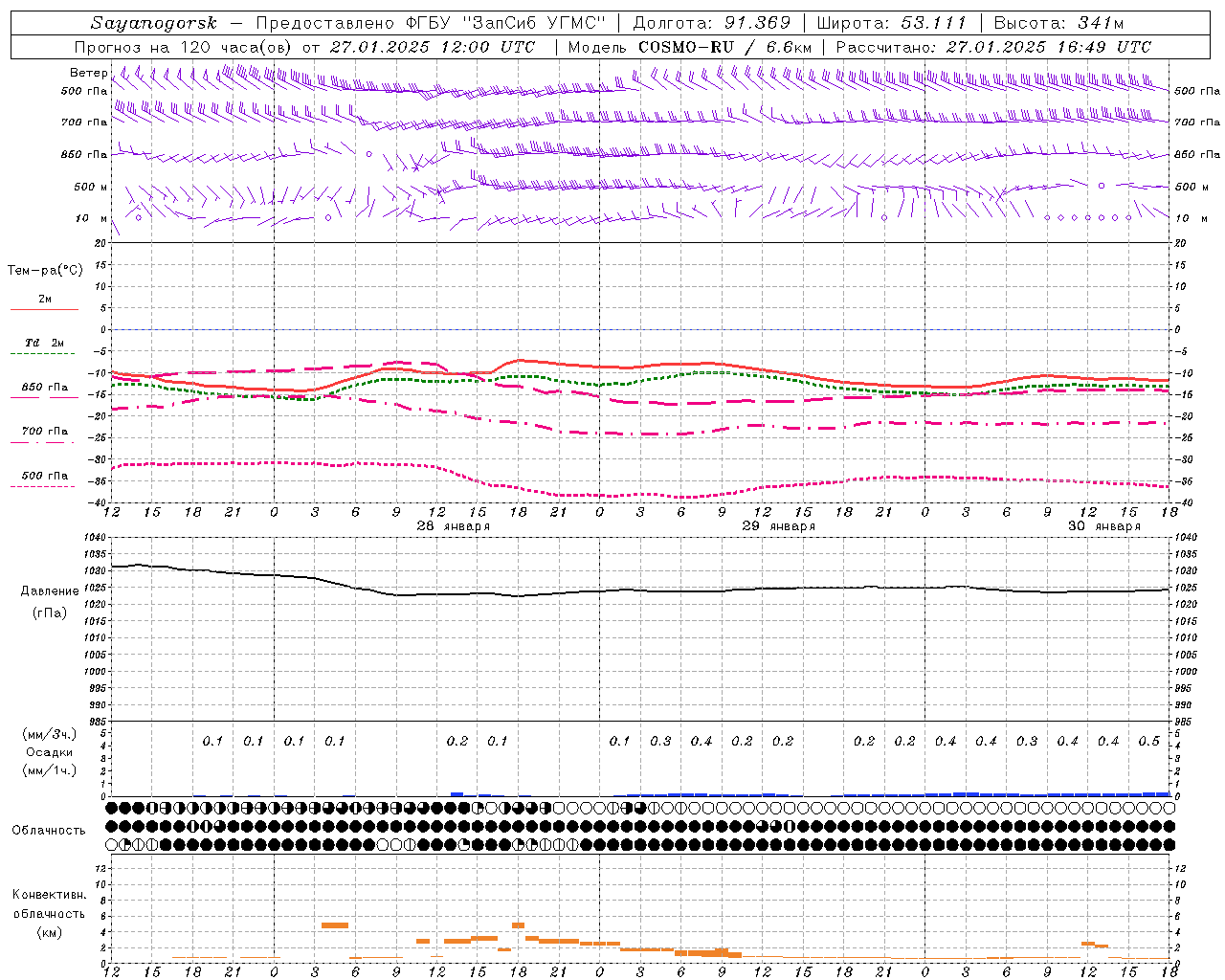Click the 'Конвективн.' convective cloud label
Viewport: 1225px width, 980px height.
[50, 895]
